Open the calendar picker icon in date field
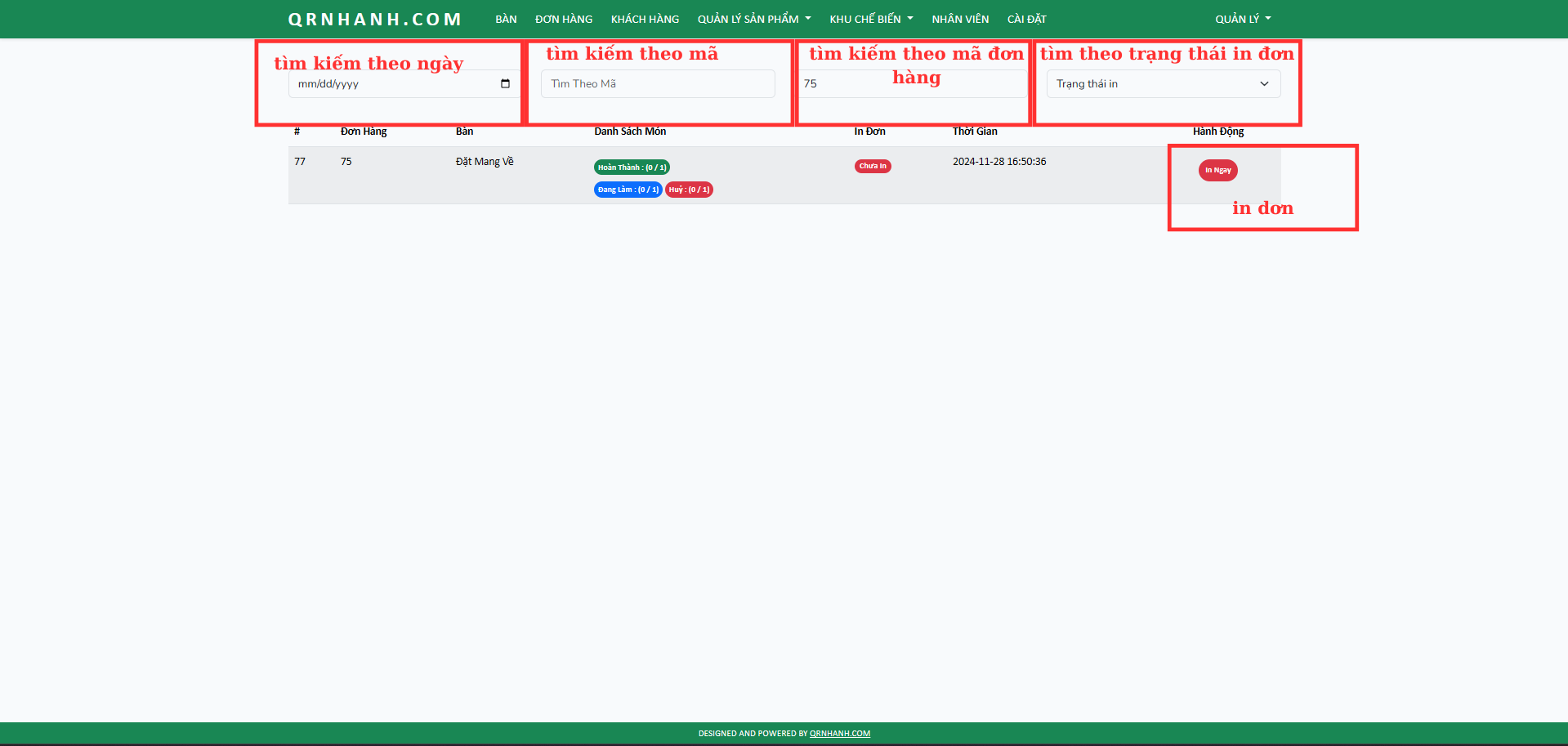Image resolution: width=1568 pixels, height=746 pixels. [505, 83]
